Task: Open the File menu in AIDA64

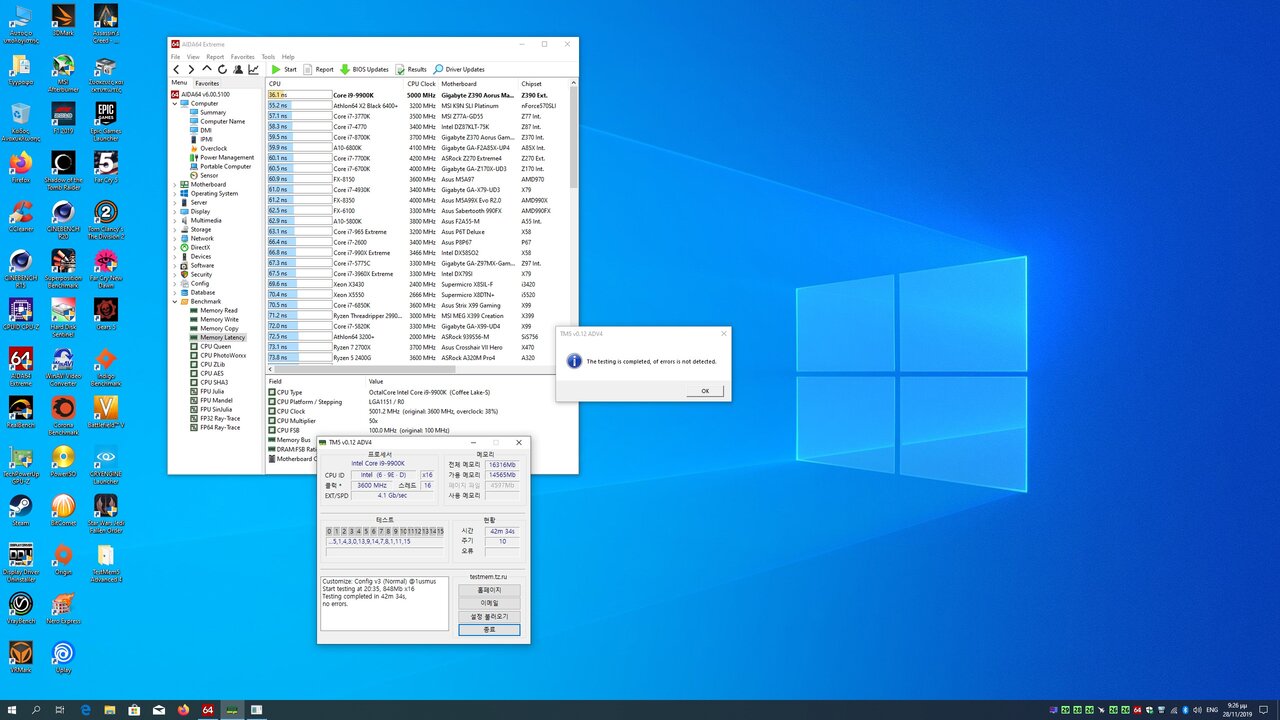Action: 176,57
